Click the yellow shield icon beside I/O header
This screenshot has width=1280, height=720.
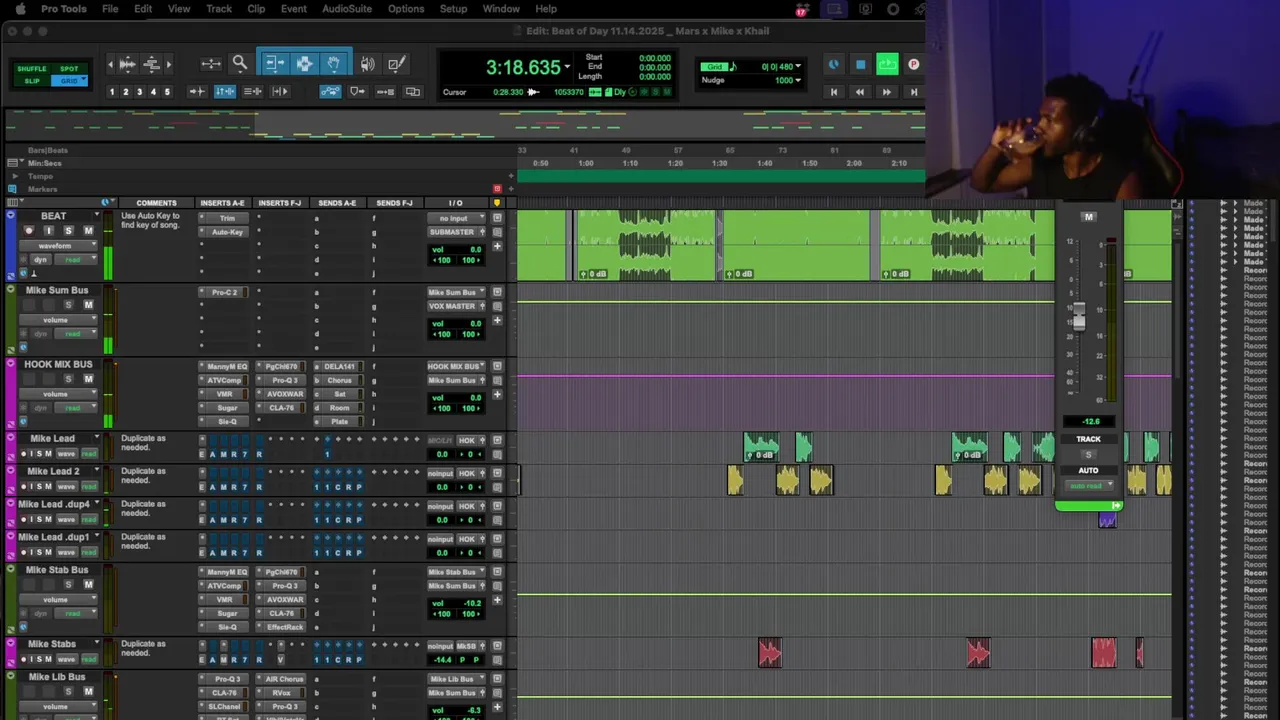(497, 203)
